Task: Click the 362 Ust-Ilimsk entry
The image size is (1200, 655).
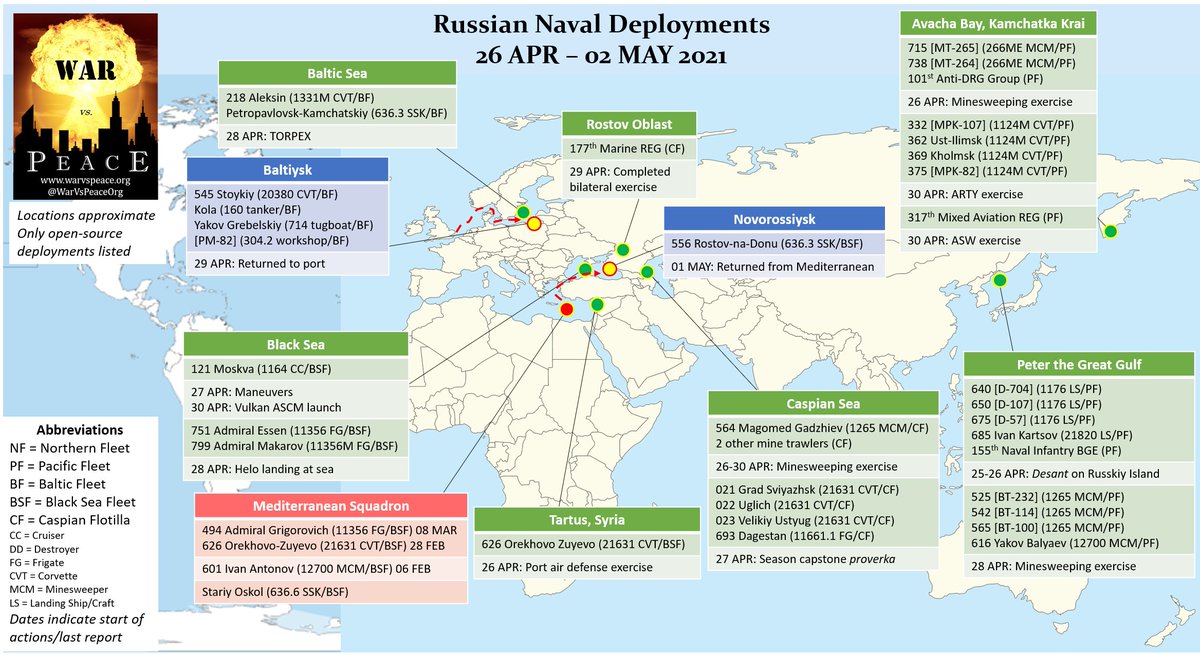Action: 988,143
